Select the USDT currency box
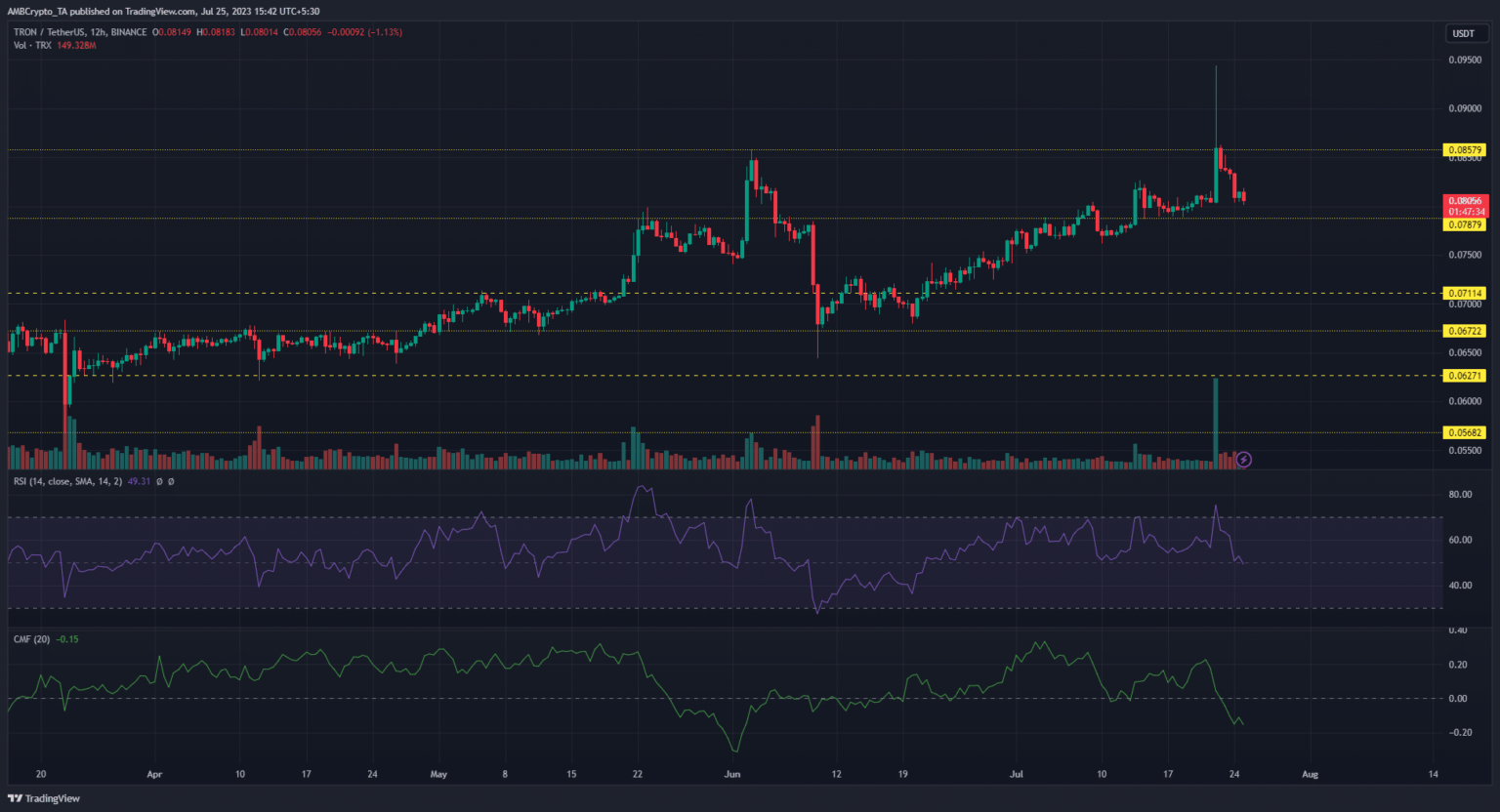The width and height of the screenshot is (1500, 812). [x=1463, y=33]
